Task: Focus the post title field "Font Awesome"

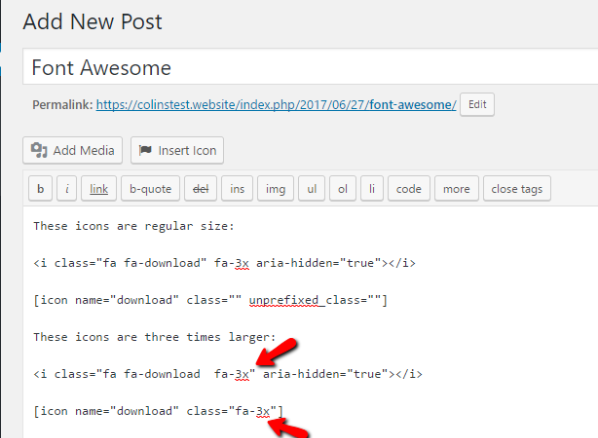Action: (x=310, y=67)
